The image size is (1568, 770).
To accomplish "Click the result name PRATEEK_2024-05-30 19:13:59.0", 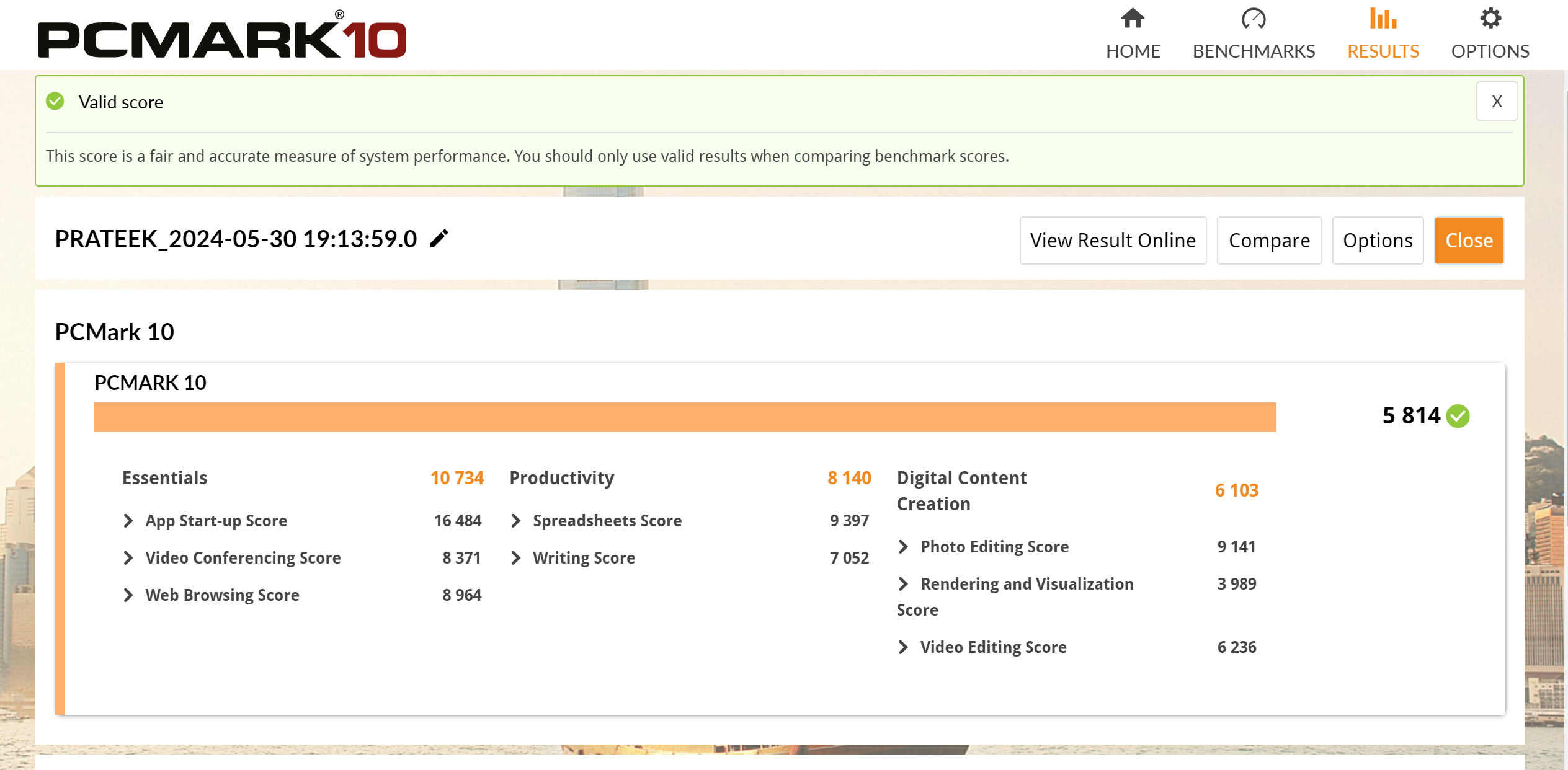I will click(x=236, y=239).
